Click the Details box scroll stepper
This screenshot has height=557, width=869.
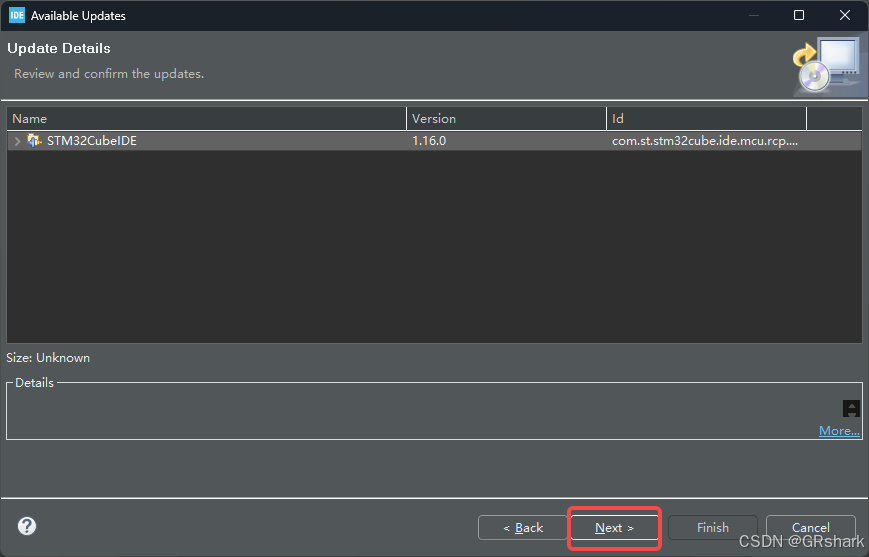851,408
